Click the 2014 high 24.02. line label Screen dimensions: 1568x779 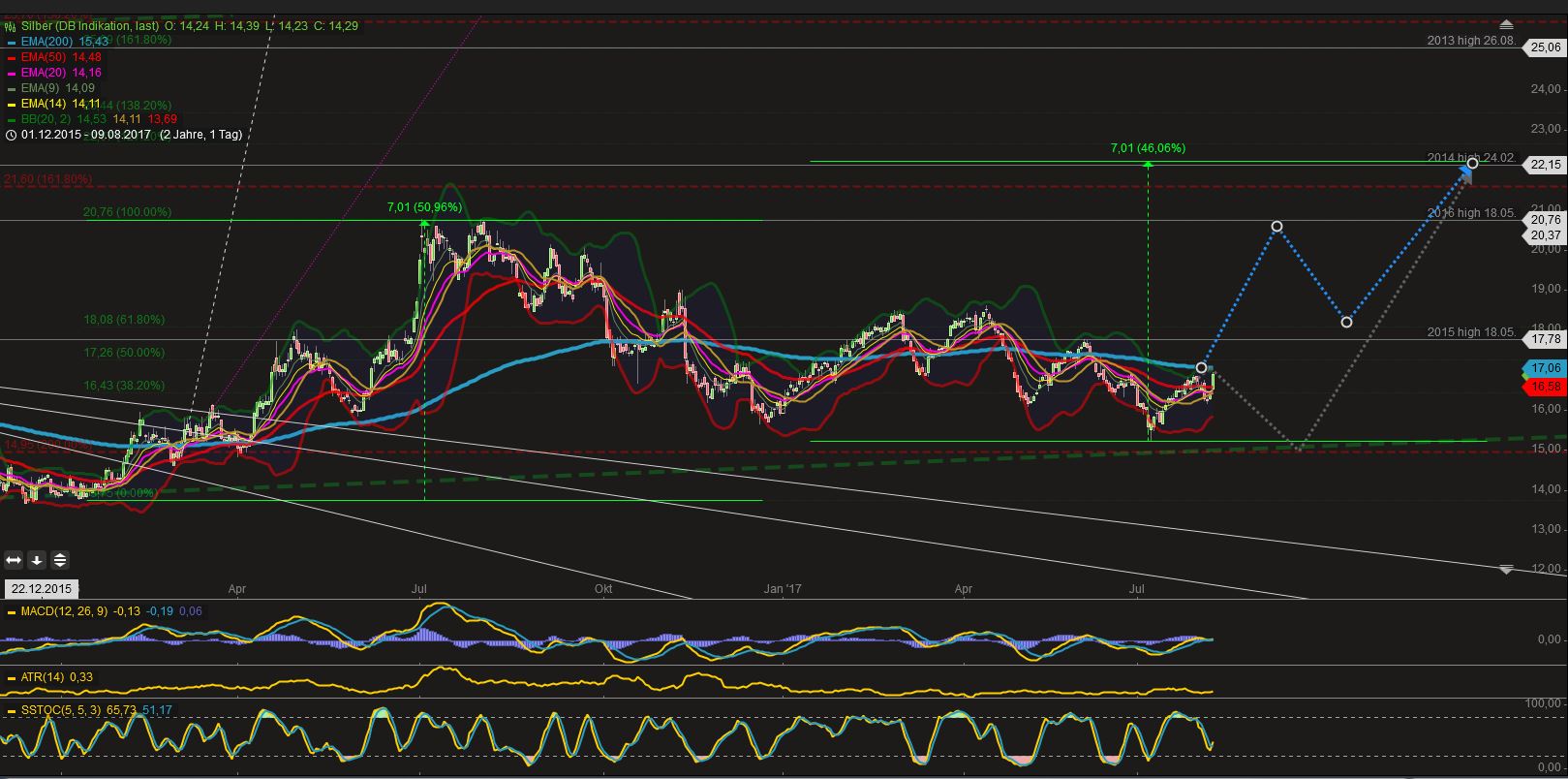(x=1472, y=158)
